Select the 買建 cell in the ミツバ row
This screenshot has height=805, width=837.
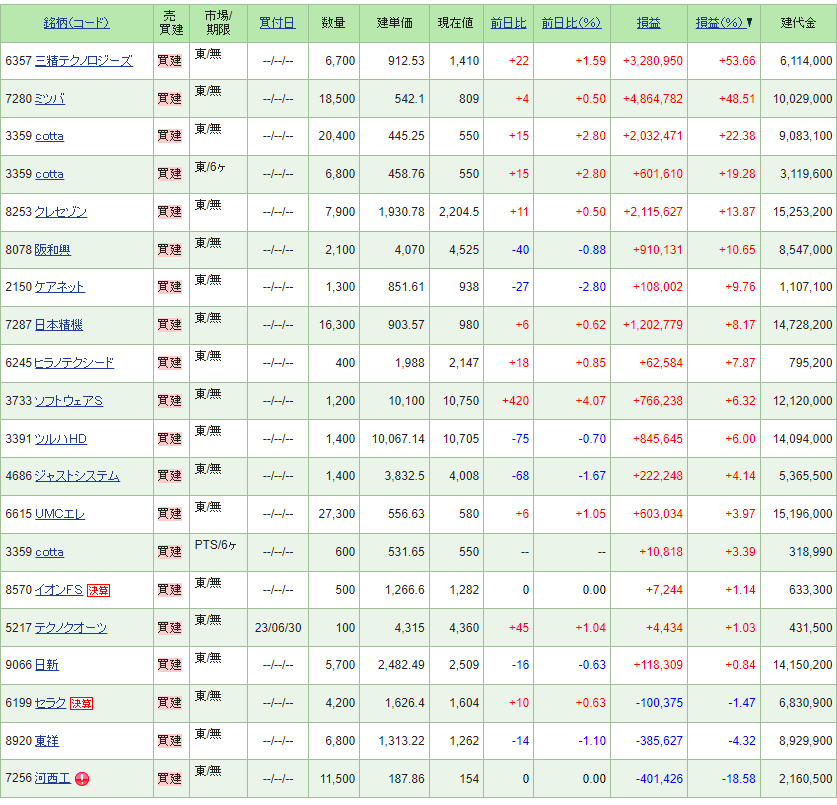click(170, 99)
